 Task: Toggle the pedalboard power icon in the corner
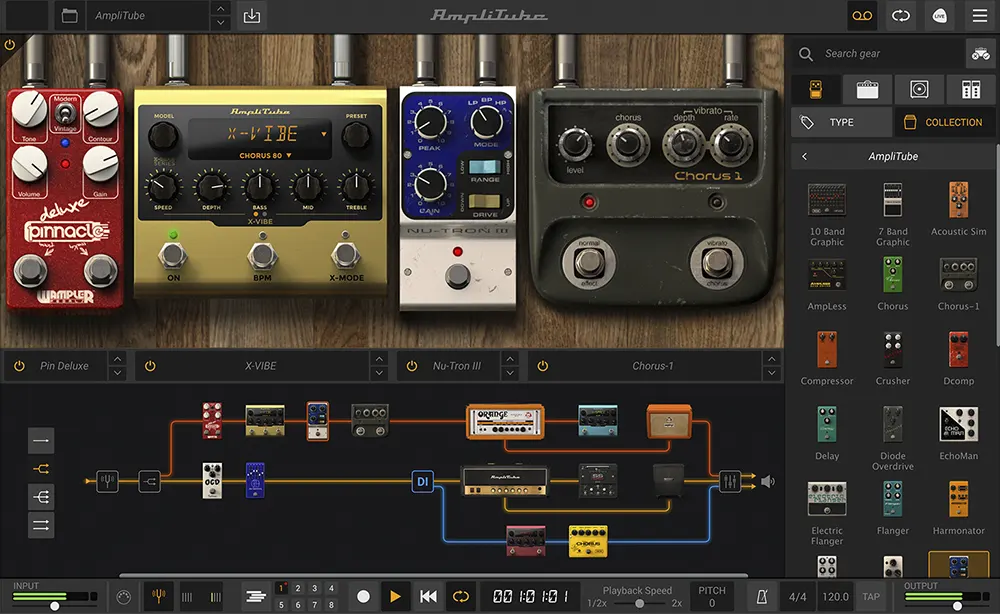pos(10,45)
